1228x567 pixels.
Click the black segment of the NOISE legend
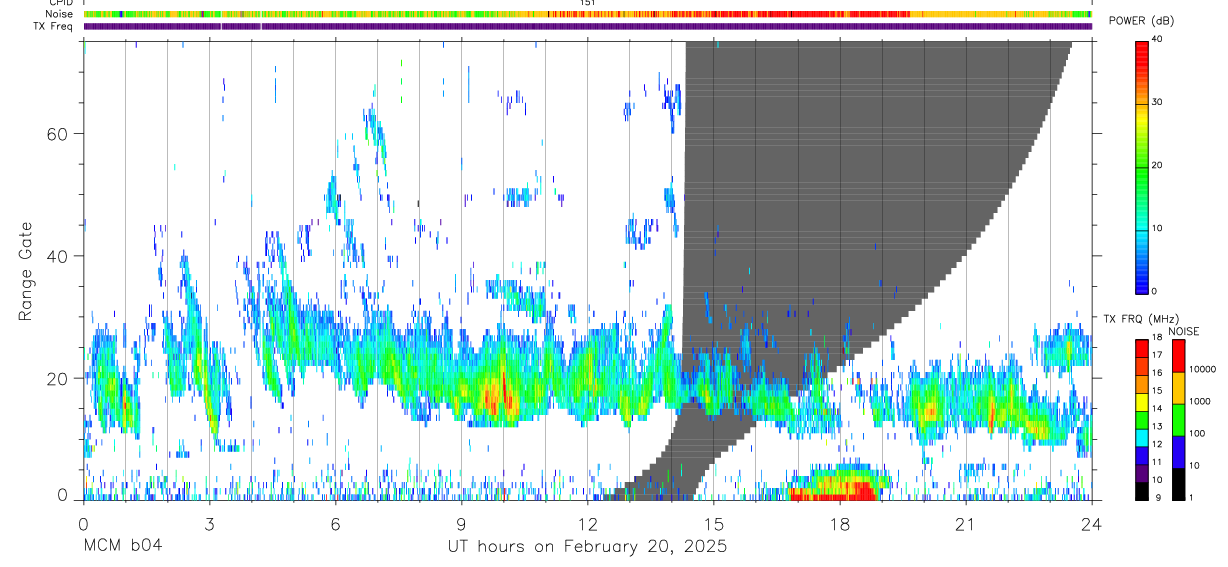pyautogui.click(x=1179, y=484)
